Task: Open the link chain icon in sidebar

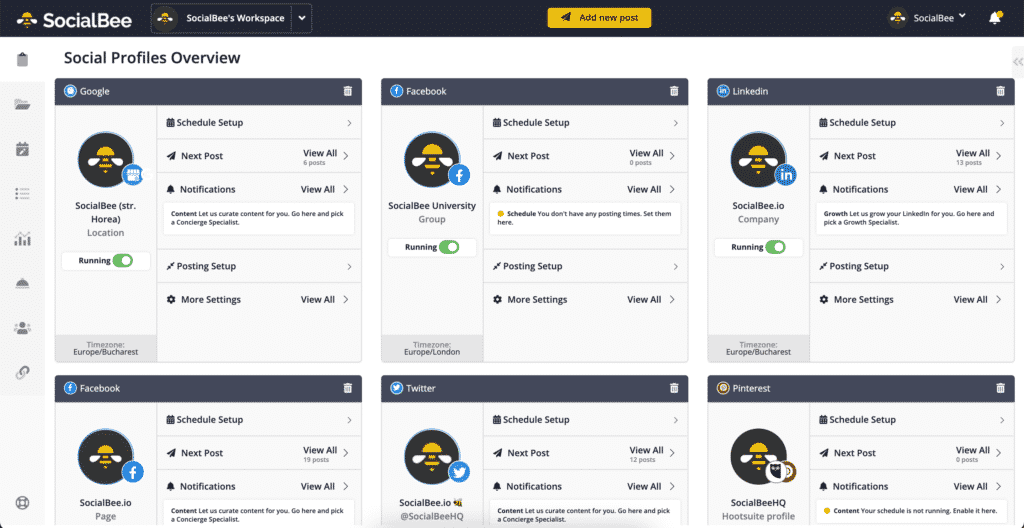Action: tap(23, 372)
